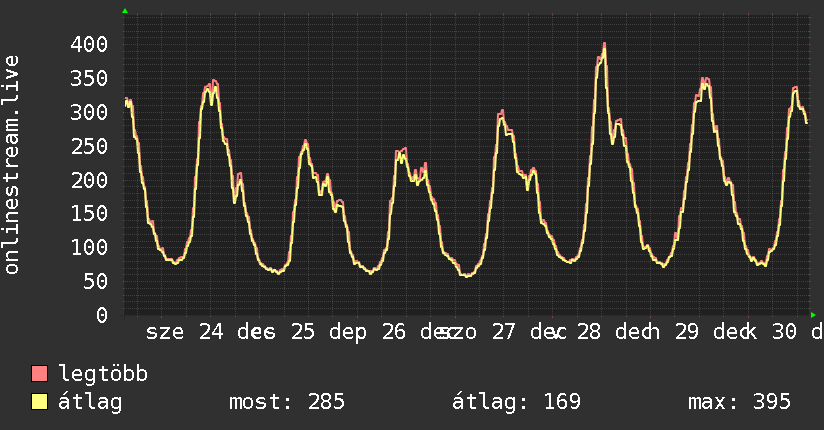Viewport: 824px width, 430px height.
Task: Click the 250 y-axis label
Action: click(x=89, y=146)
